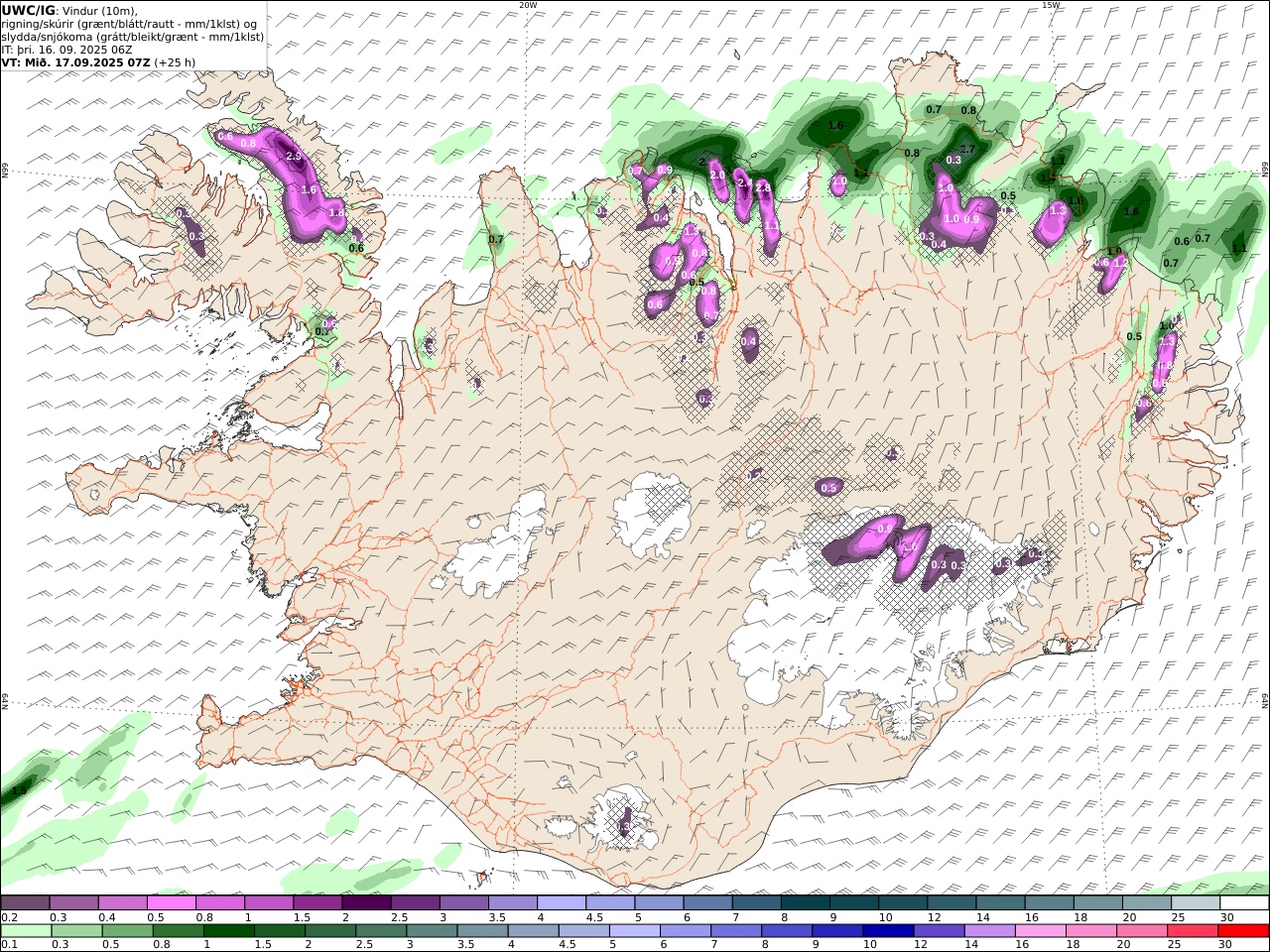Click the 'UWC/IG: Vindur (10m)' title line

point(70,10)
